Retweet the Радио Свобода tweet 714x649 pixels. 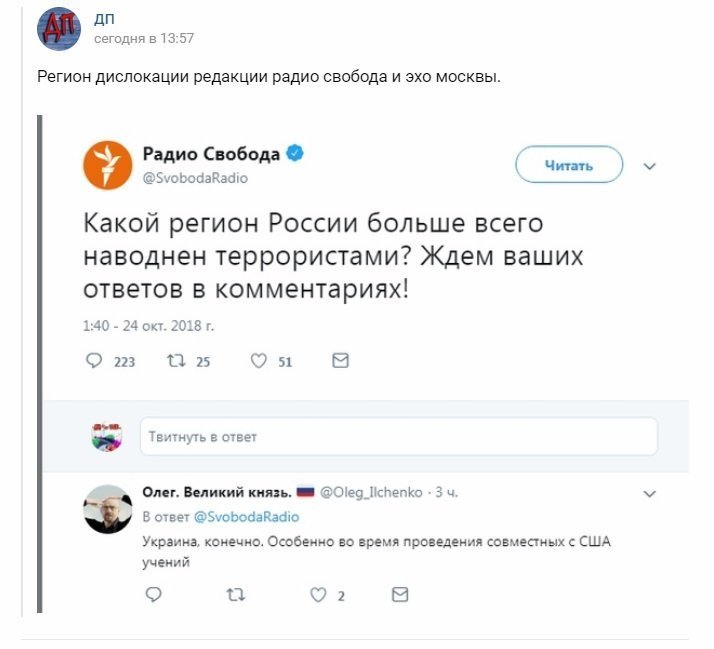tap(176, 361)
